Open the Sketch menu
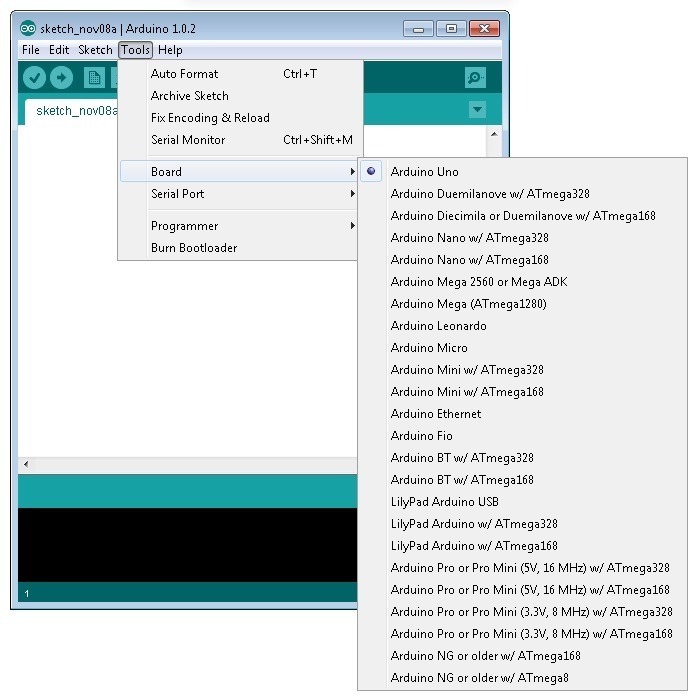This screenshot has height=698, width=698. click(95, 50)
